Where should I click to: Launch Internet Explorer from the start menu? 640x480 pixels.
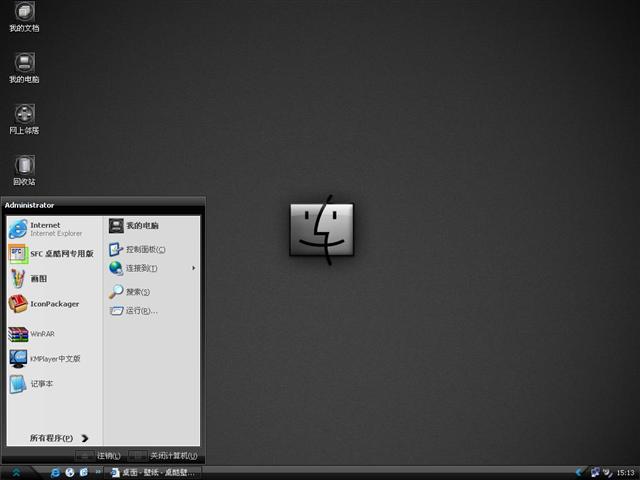pos(53,229)
